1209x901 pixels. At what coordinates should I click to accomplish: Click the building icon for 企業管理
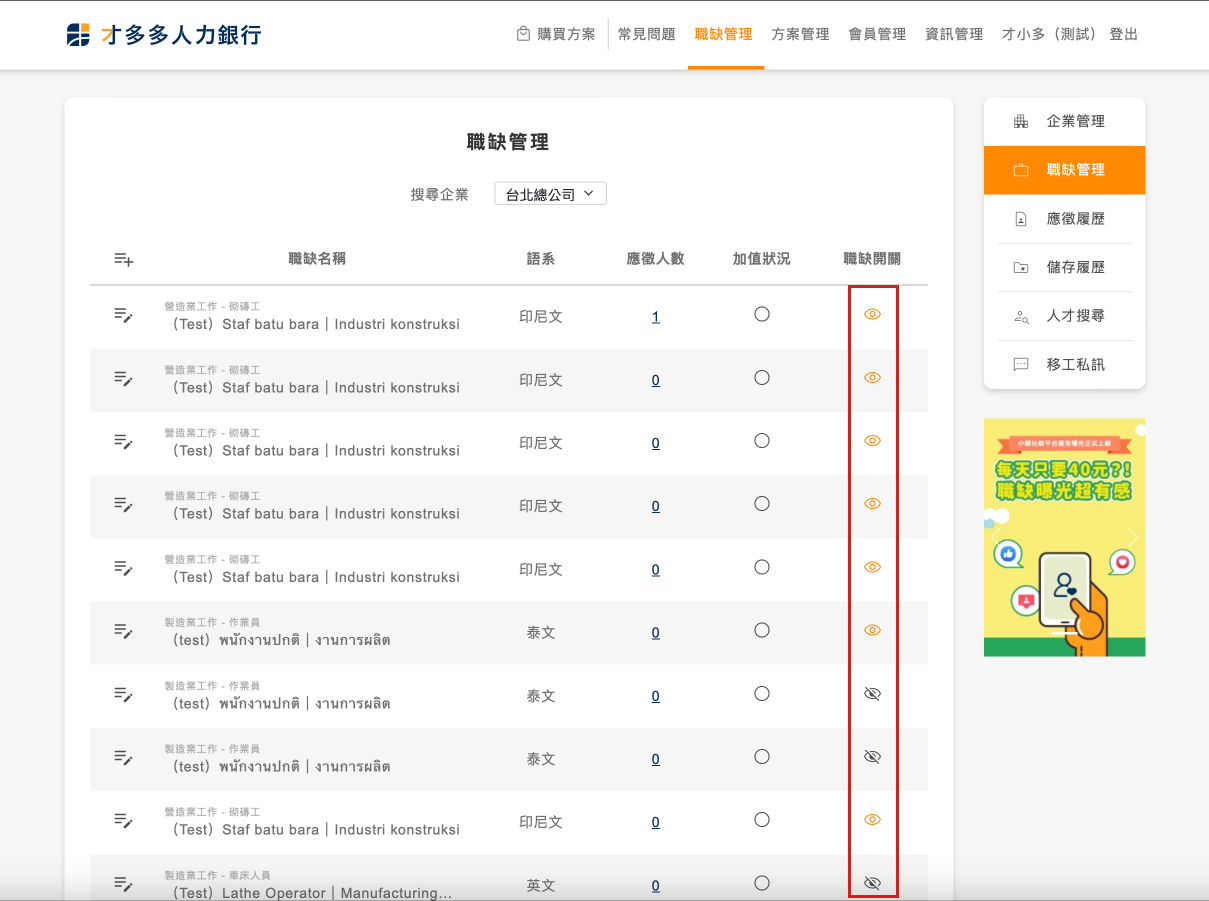click(1020, 121)
